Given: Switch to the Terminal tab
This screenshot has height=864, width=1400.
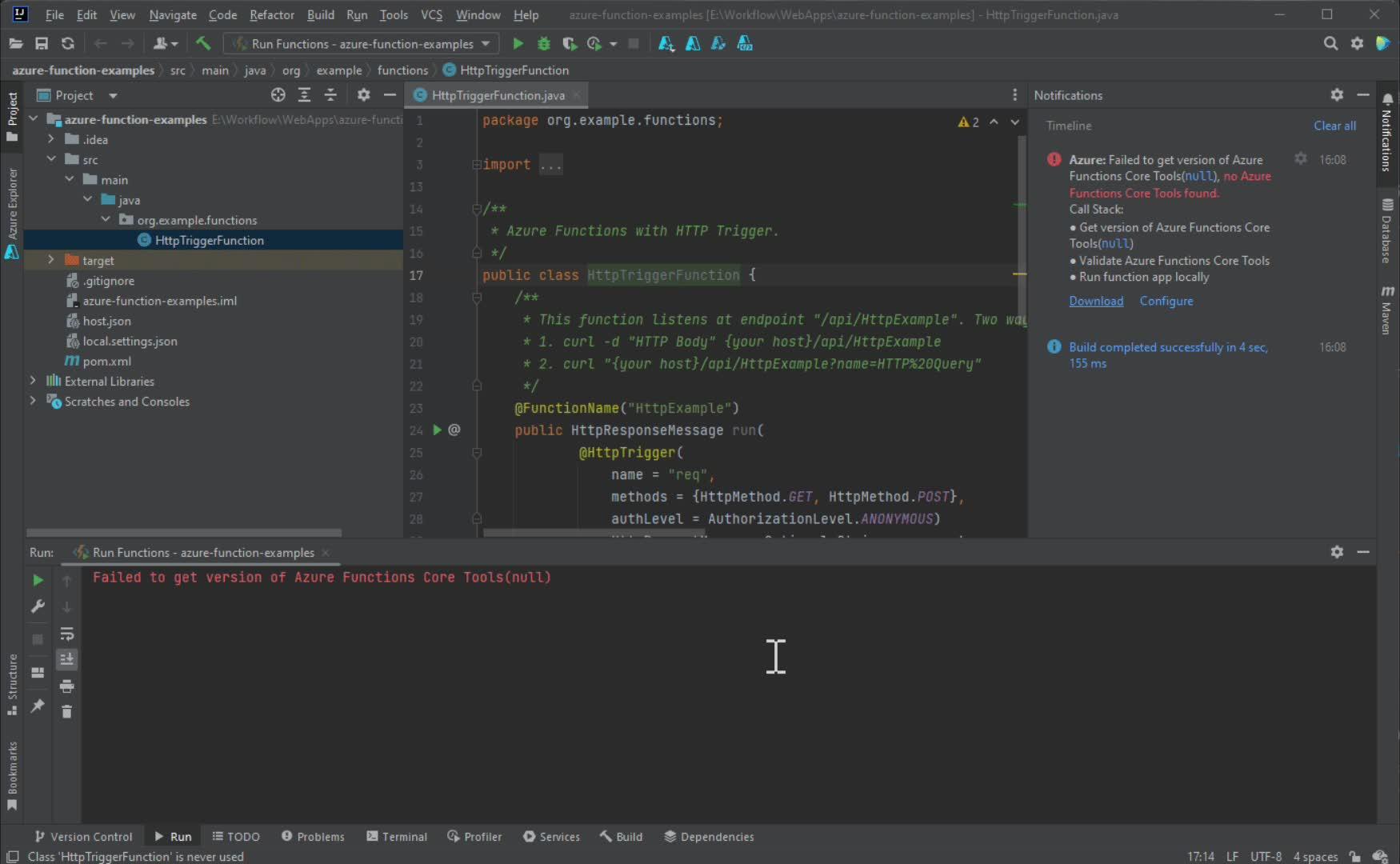Looking at the screenshot, I should coord(397,836).
